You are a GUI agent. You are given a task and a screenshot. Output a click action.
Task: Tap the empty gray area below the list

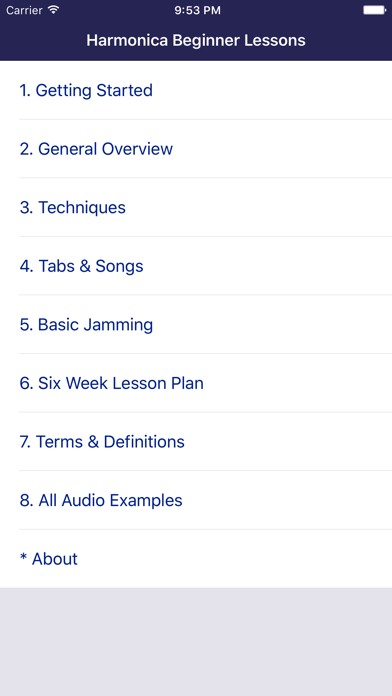point(196,642)
